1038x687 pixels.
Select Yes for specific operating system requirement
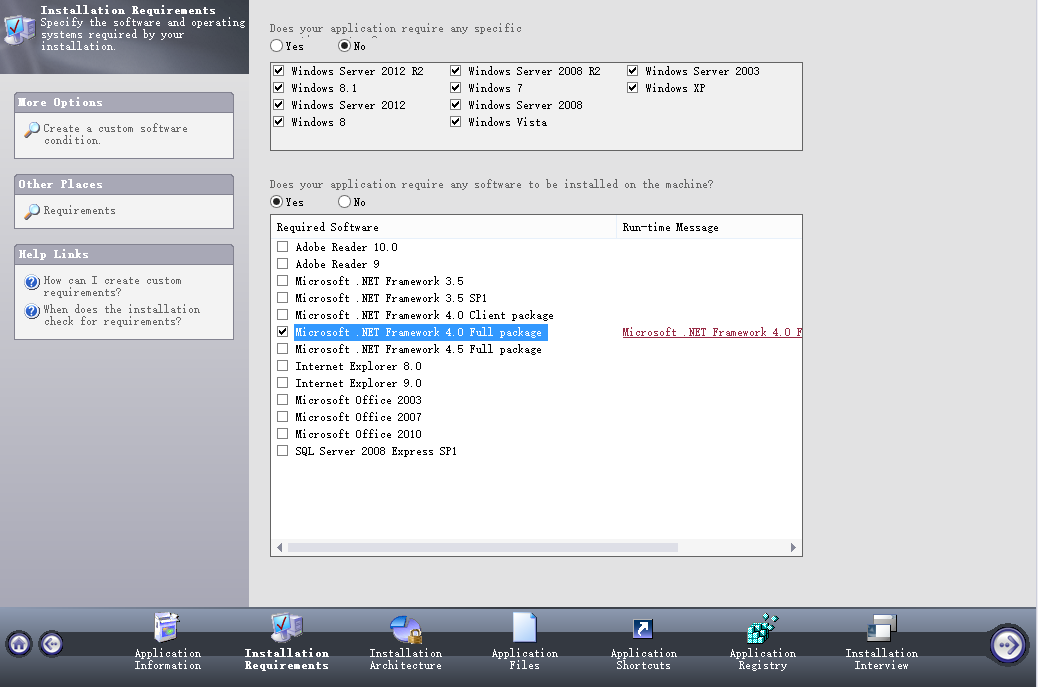pos(275,45)
